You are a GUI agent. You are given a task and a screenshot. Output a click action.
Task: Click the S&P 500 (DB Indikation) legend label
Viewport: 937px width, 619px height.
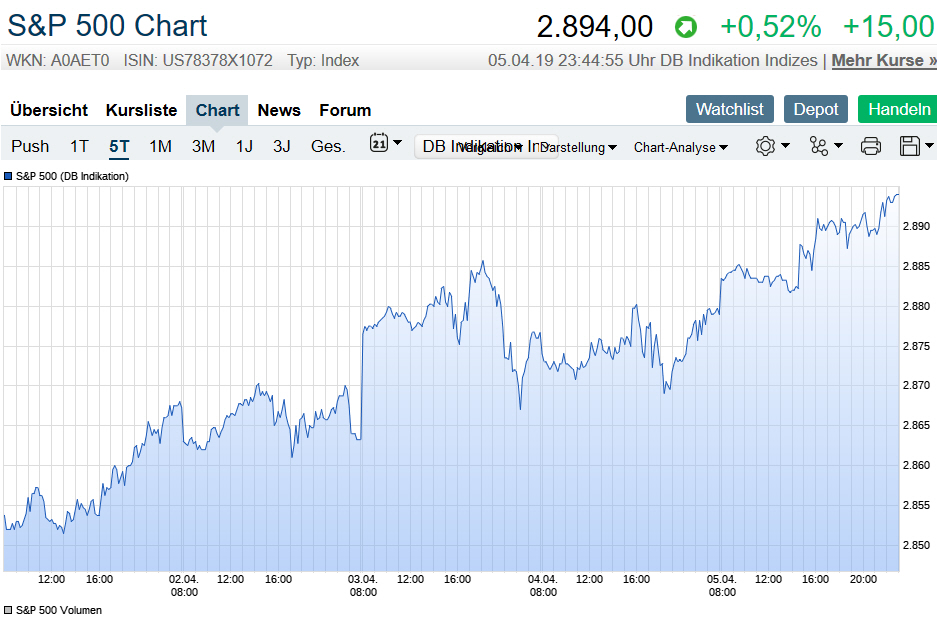(72, 176)
